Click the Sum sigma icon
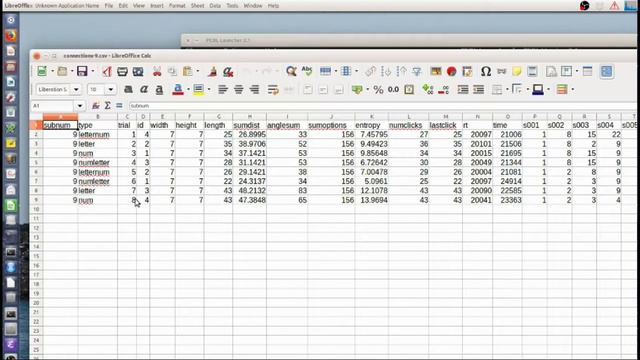Screen dimensions: 640x360 [x=107, y=106]
